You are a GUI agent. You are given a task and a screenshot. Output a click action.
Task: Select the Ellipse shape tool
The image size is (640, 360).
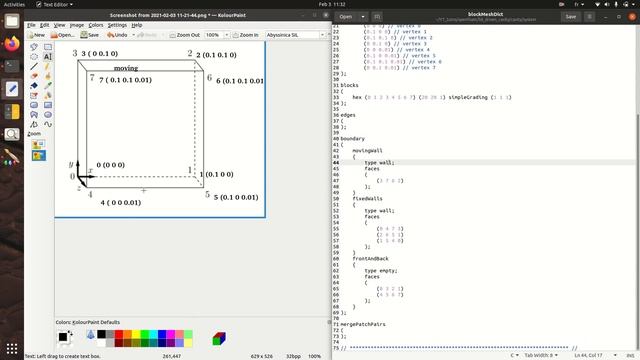48,115
